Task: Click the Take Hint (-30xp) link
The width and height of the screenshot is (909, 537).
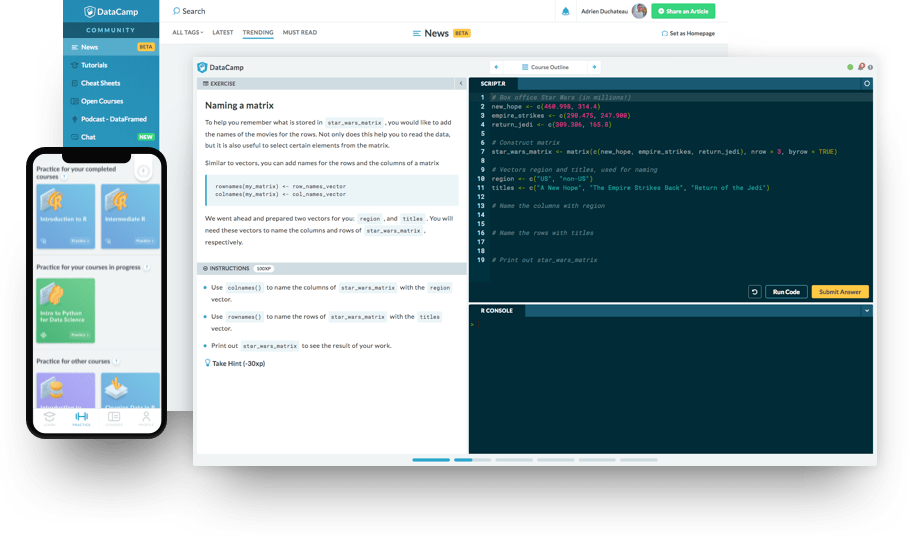Action: point(238,364)
